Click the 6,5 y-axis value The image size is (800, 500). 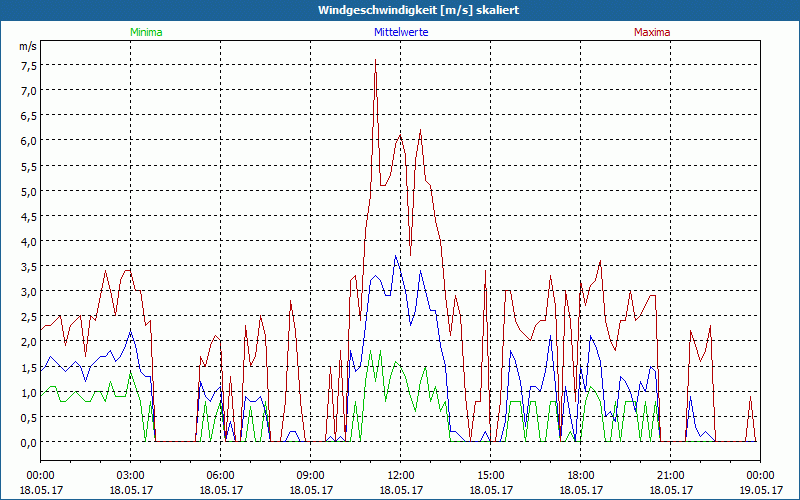coord(29,116)
